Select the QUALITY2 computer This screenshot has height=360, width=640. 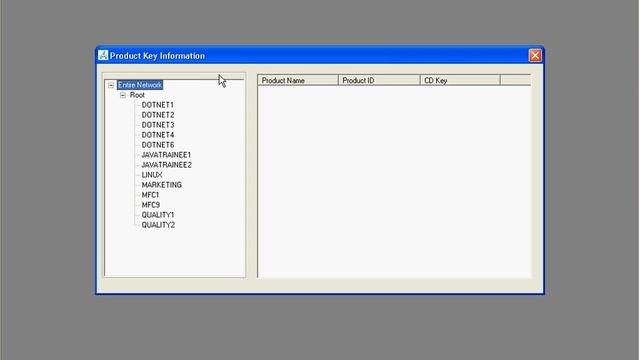coord(158,225)
